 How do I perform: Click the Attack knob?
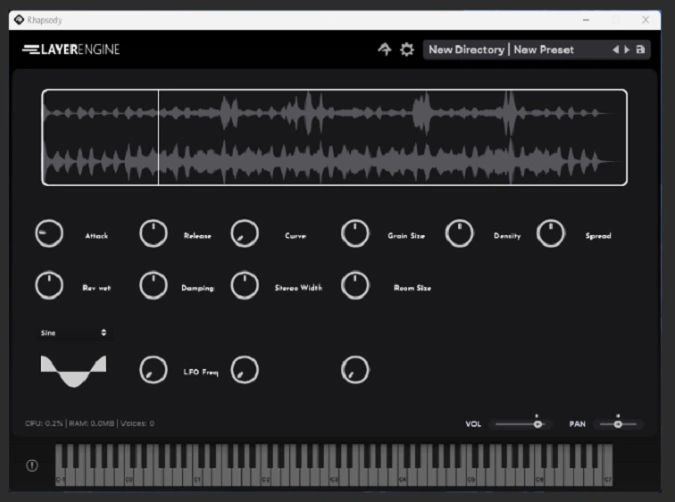pyautogui.click(x=48, y=235)
